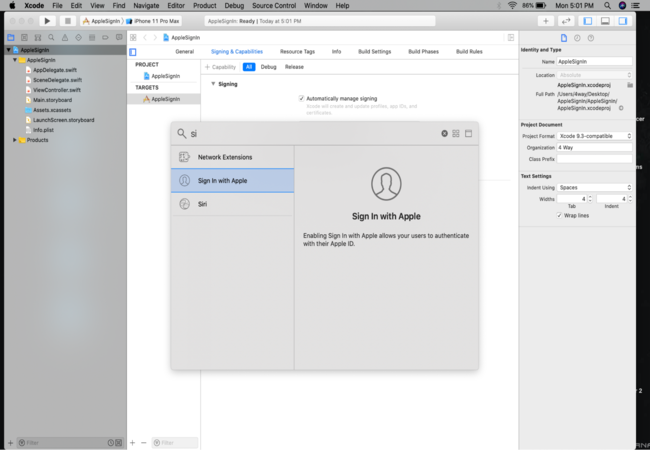
Task: Hide the Navigator panel
Action: (587, 21)
